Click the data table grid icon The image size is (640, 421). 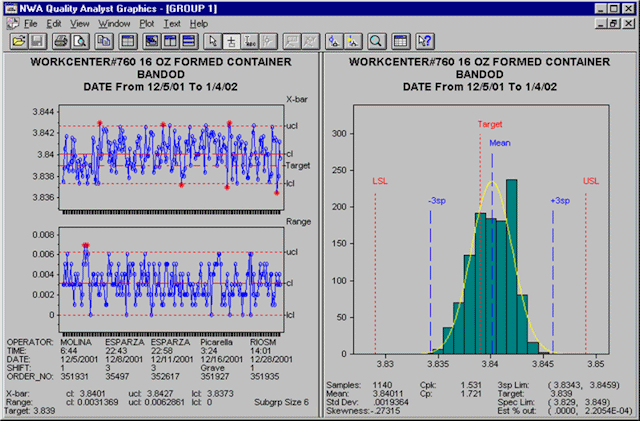(x=400, y=41)
